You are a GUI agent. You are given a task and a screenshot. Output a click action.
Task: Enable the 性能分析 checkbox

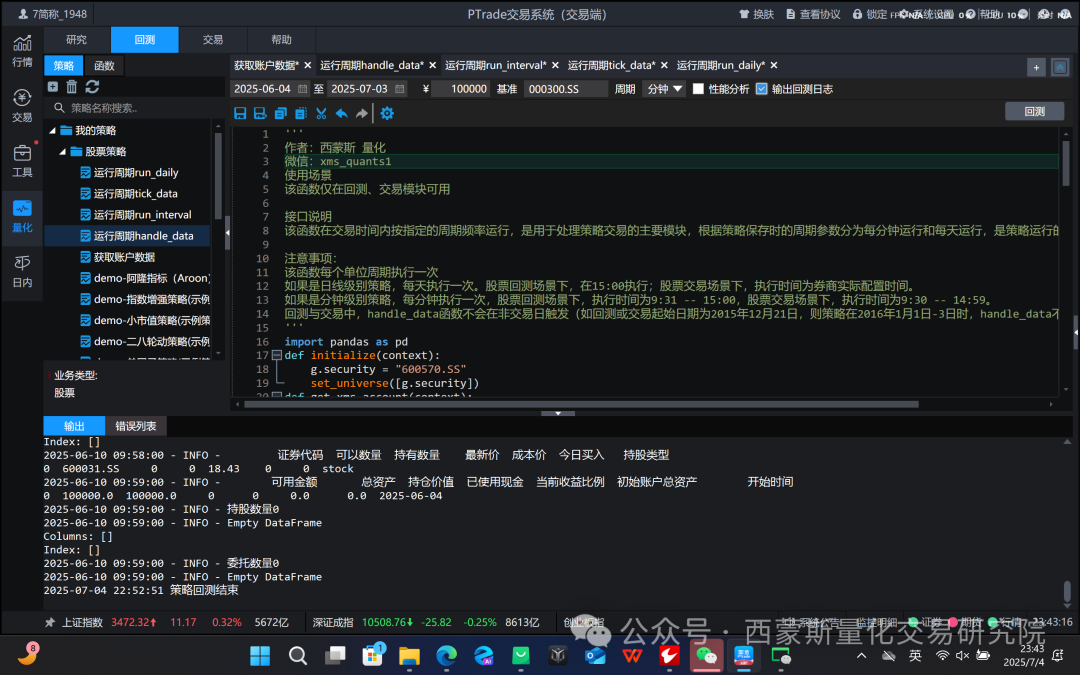[x=698, y=89]
